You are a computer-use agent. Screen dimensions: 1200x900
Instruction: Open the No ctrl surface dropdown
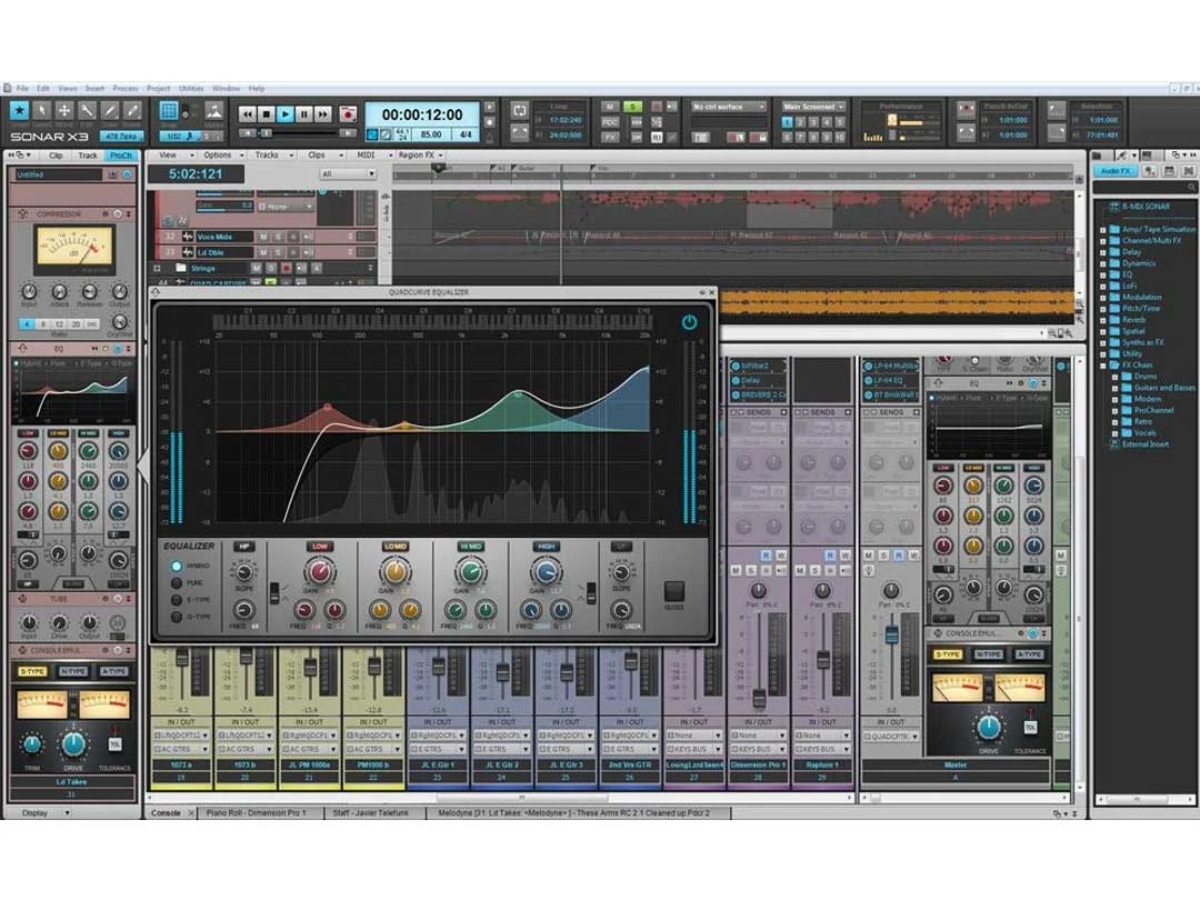click(x=729, y=106)
